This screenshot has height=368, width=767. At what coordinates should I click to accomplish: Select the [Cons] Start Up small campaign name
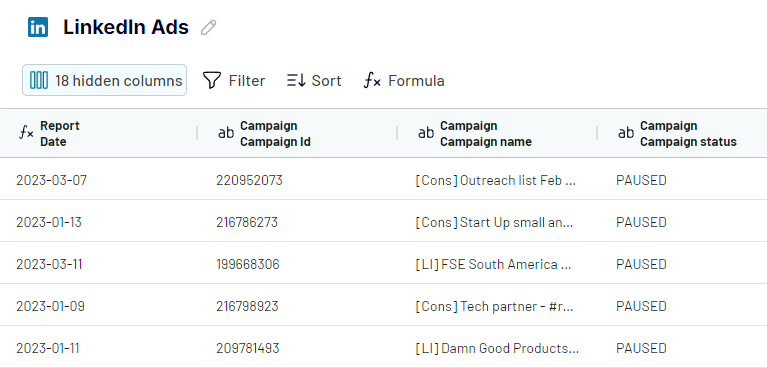[x=494, y=222]
